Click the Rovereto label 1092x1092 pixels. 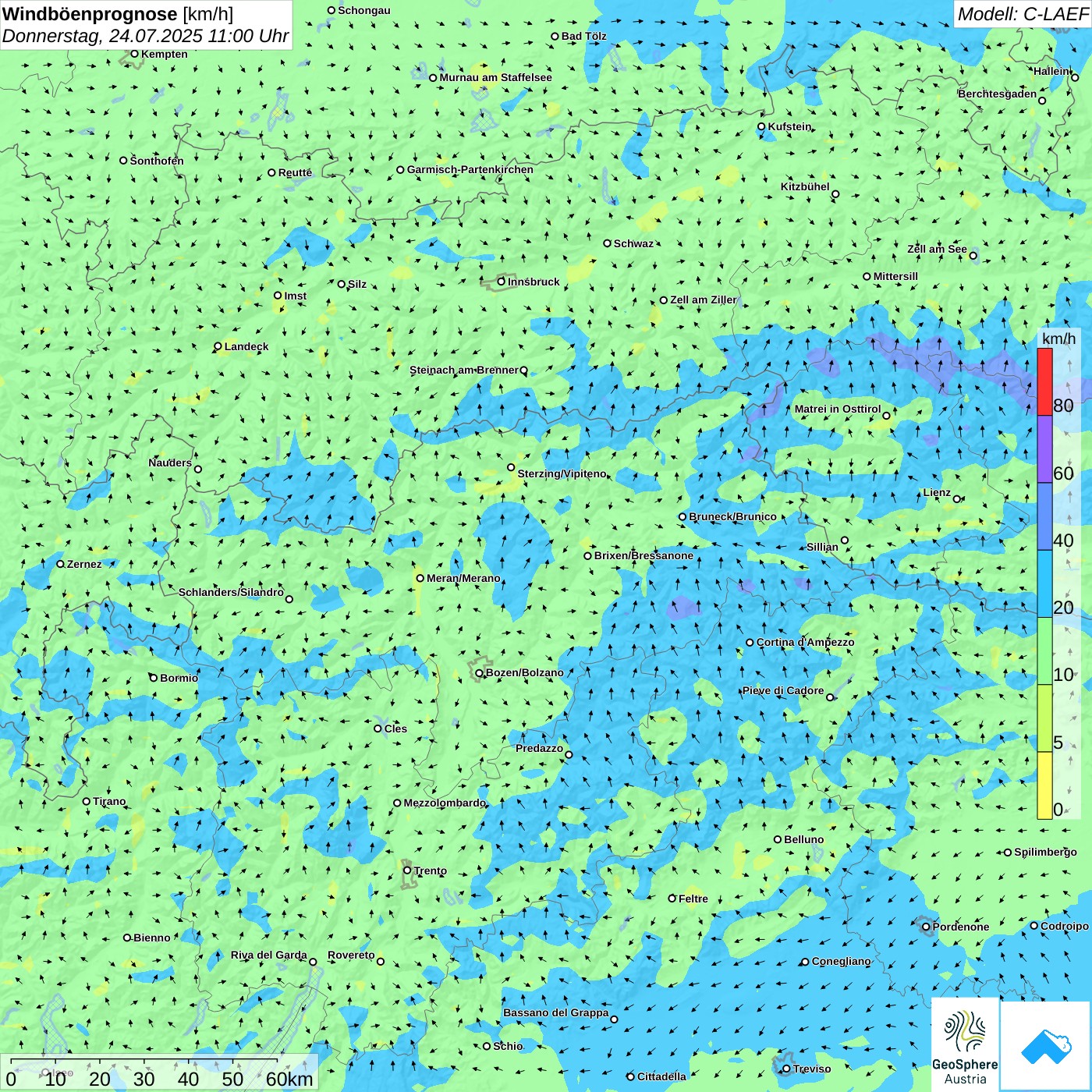point(352,955)
